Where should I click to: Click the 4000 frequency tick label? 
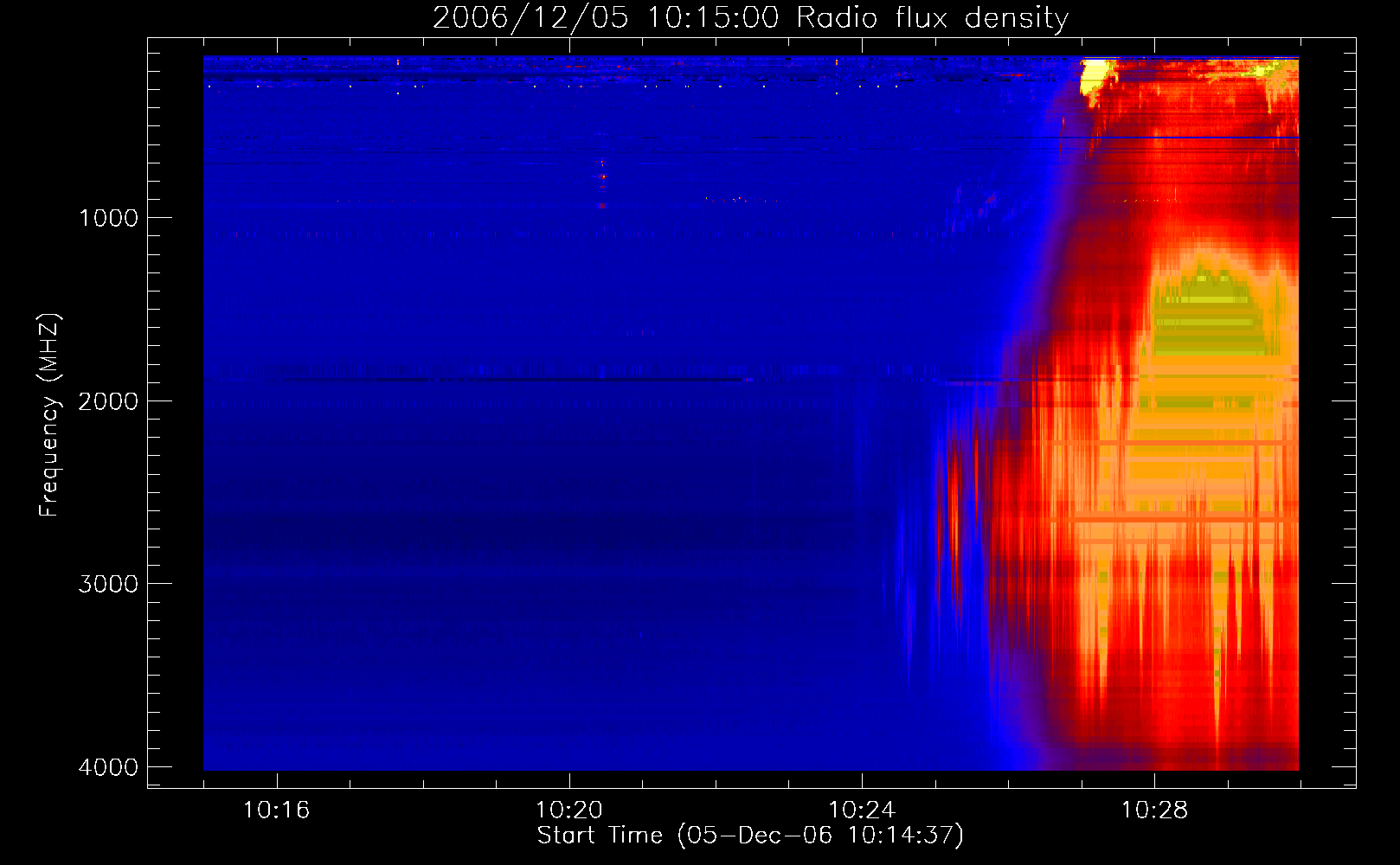click(x=108, y=767)
